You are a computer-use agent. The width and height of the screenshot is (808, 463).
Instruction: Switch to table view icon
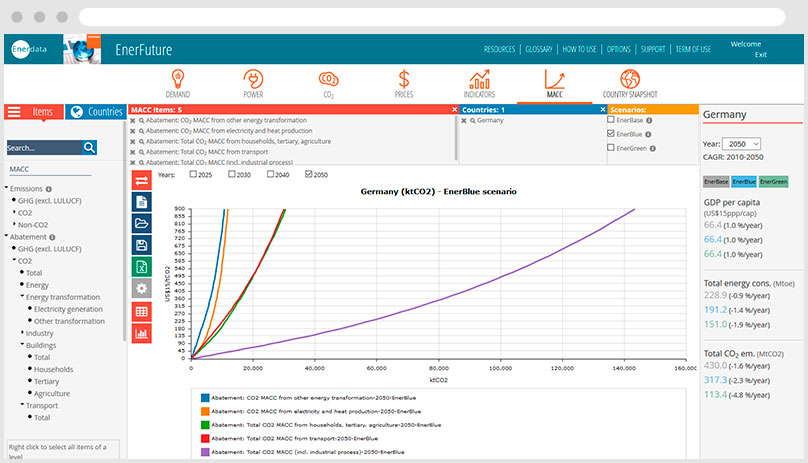click(142, 311)
